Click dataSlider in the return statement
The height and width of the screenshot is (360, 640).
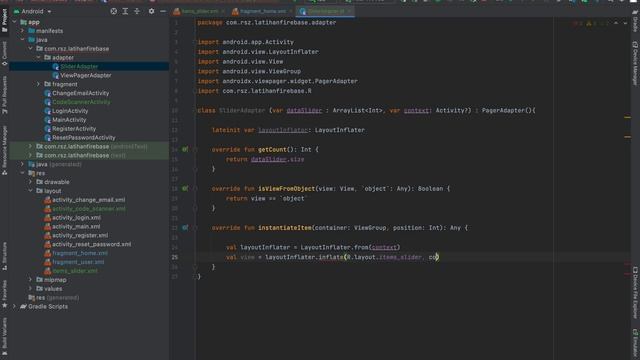coord(268,159)
